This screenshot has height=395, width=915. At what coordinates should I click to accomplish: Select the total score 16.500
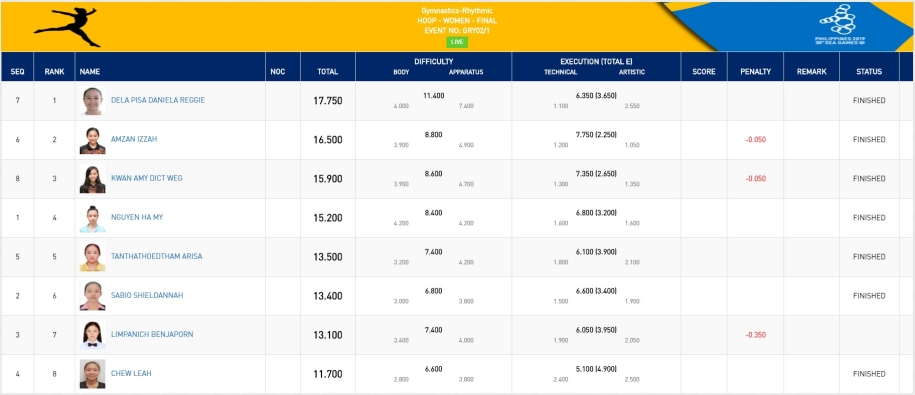pos(327,140)
